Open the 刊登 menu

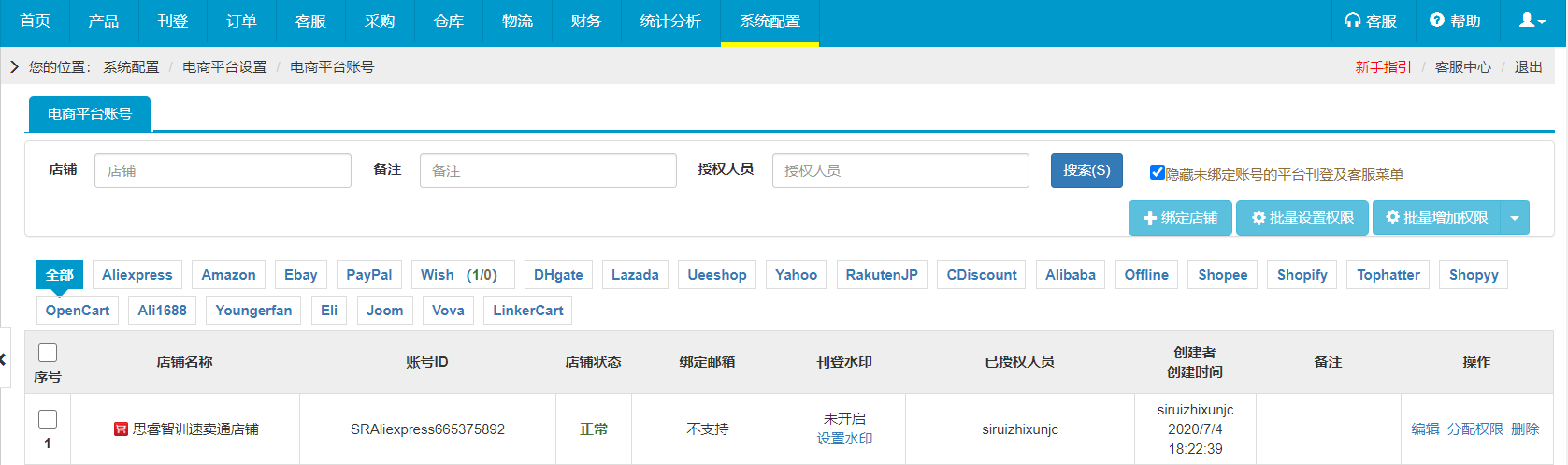tap(173, 22)
